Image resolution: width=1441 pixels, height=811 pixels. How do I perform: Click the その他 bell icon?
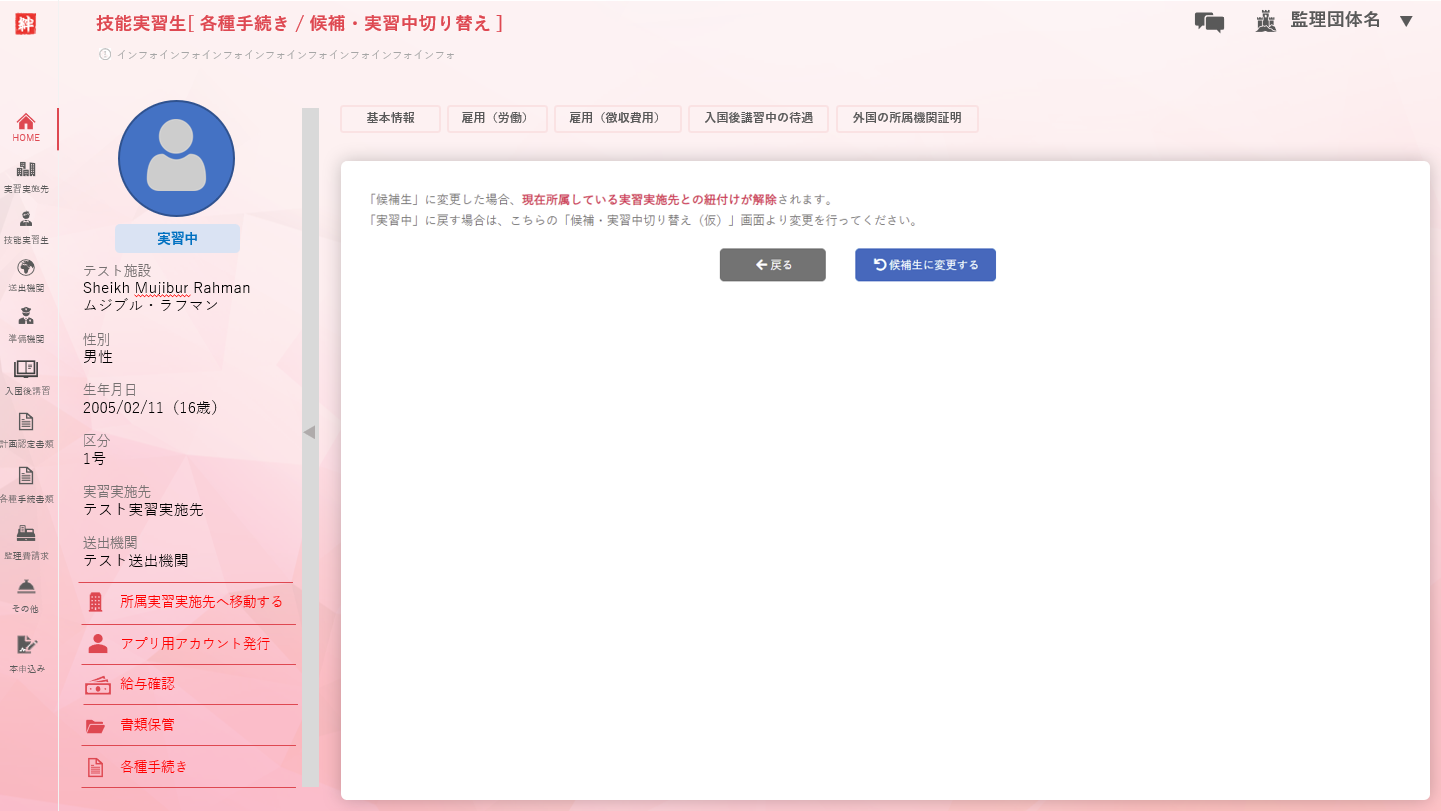27,587
